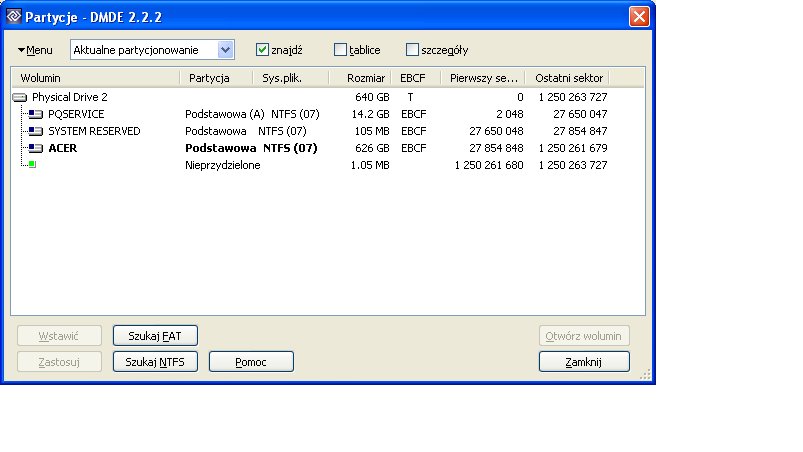This screenshot has height=452, width=803.
Task: Click the Wolumin column header
Action: pos(95,78)
